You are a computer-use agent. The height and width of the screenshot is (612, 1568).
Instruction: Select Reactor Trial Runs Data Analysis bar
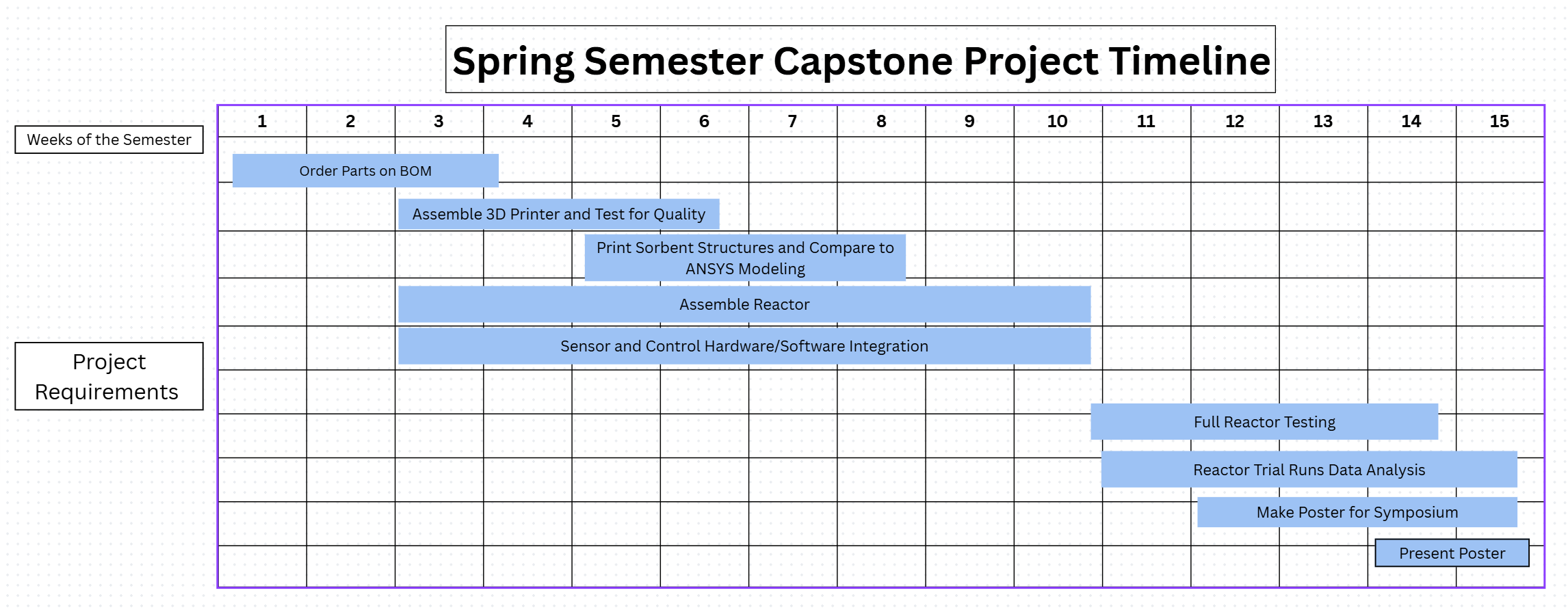click(x=1309, y=470)
